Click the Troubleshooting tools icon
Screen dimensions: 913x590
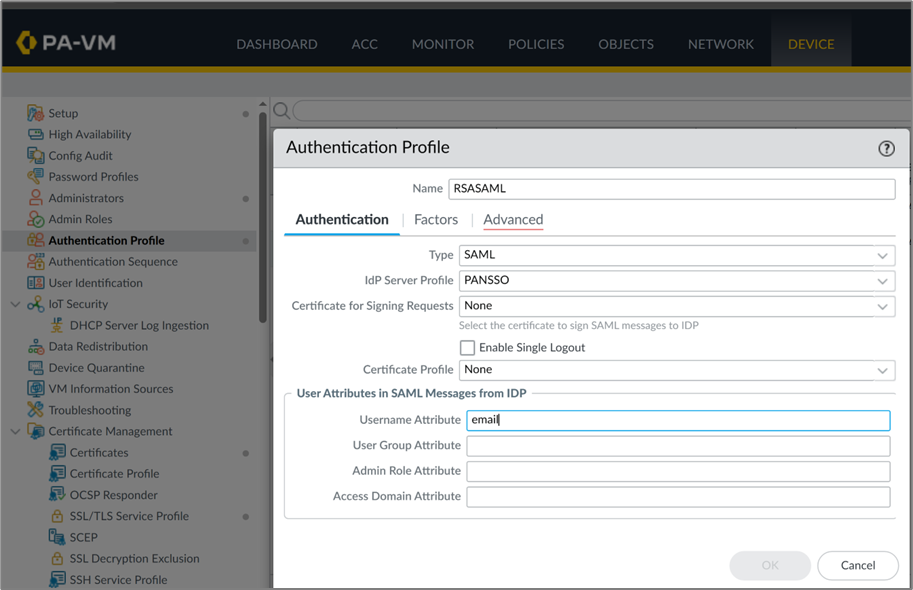(x=36, y=410)
